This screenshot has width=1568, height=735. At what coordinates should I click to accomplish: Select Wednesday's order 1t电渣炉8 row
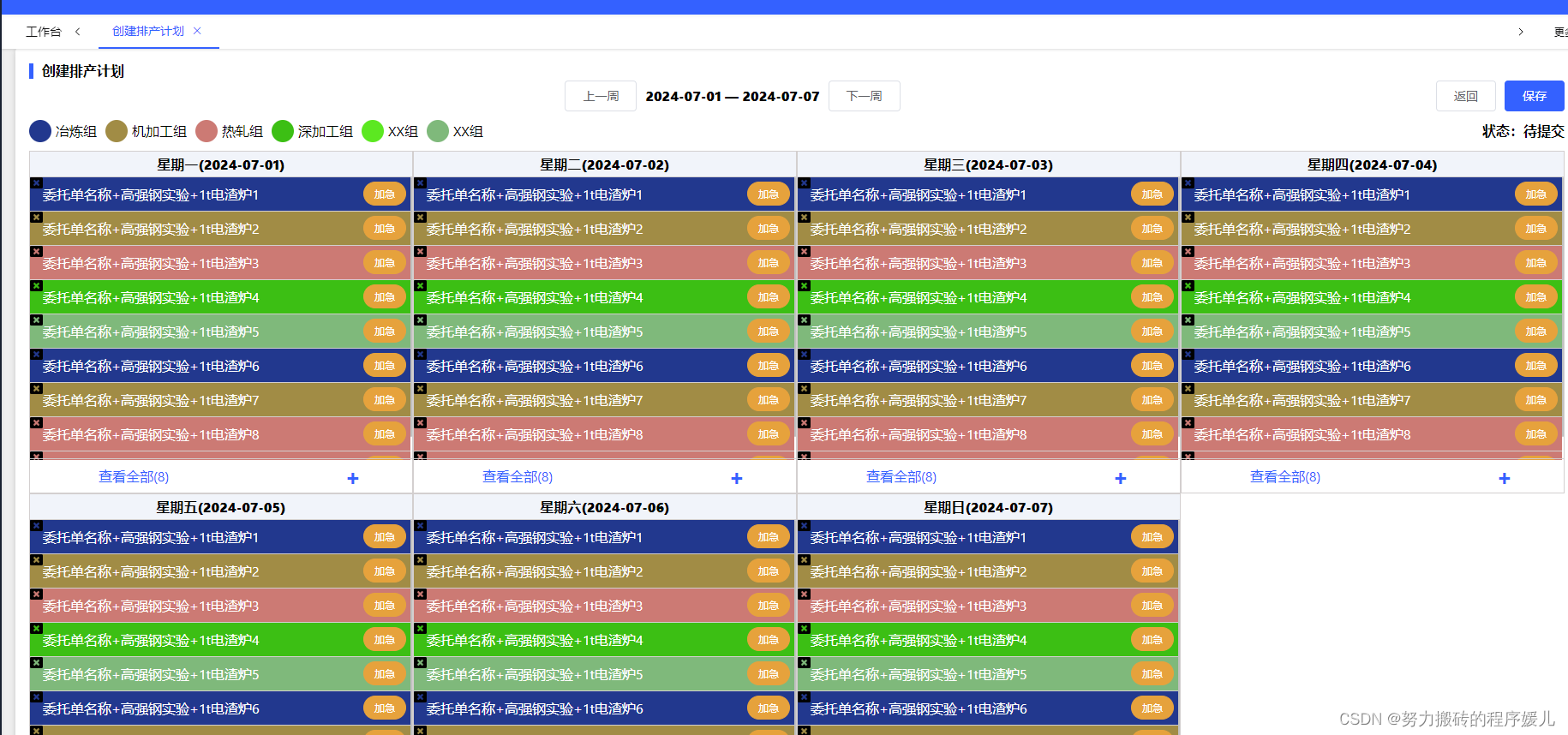tap(989, 434)
